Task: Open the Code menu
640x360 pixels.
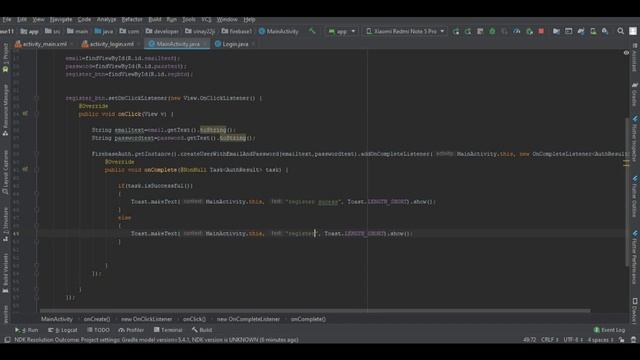Action: (x=84, y=20)
